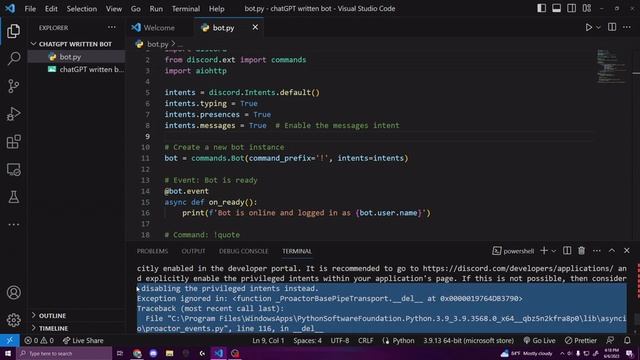The image size is (640, 360).
Task: Maximize the panel size chevron
Action: 612,251
